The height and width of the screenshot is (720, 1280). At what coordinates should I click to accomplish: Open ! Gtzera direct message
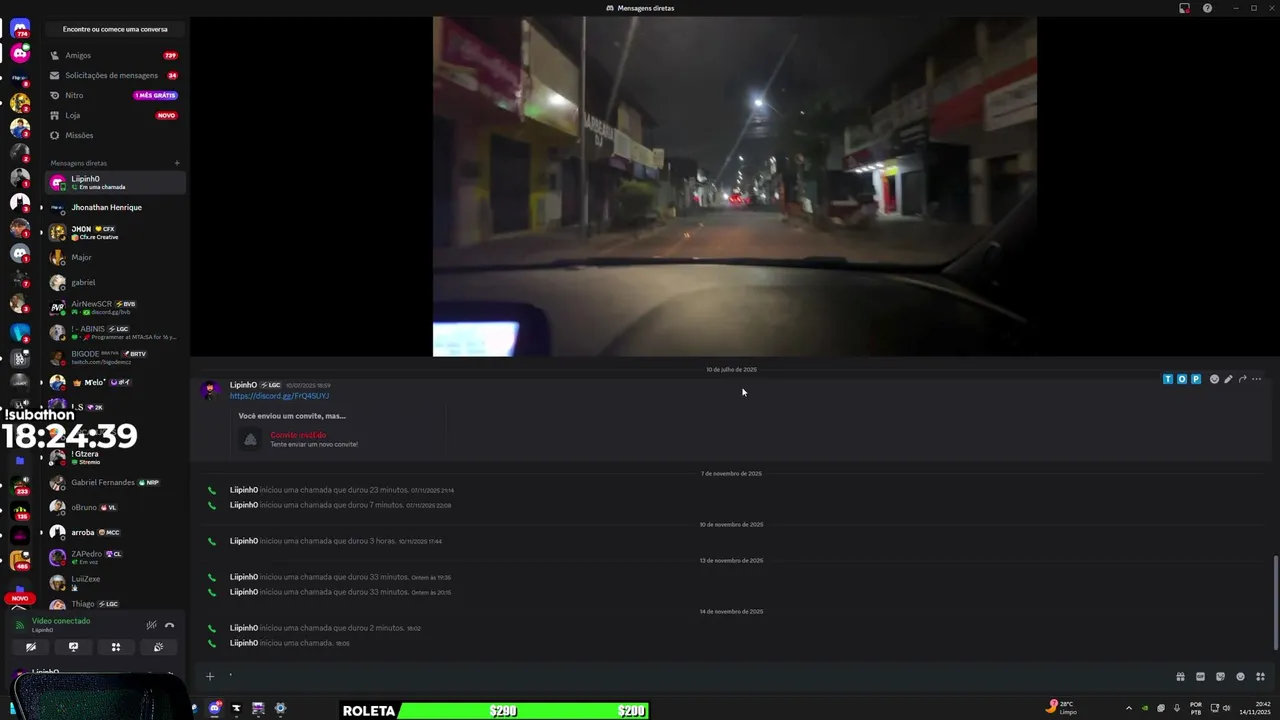click(x=115, y=457)
